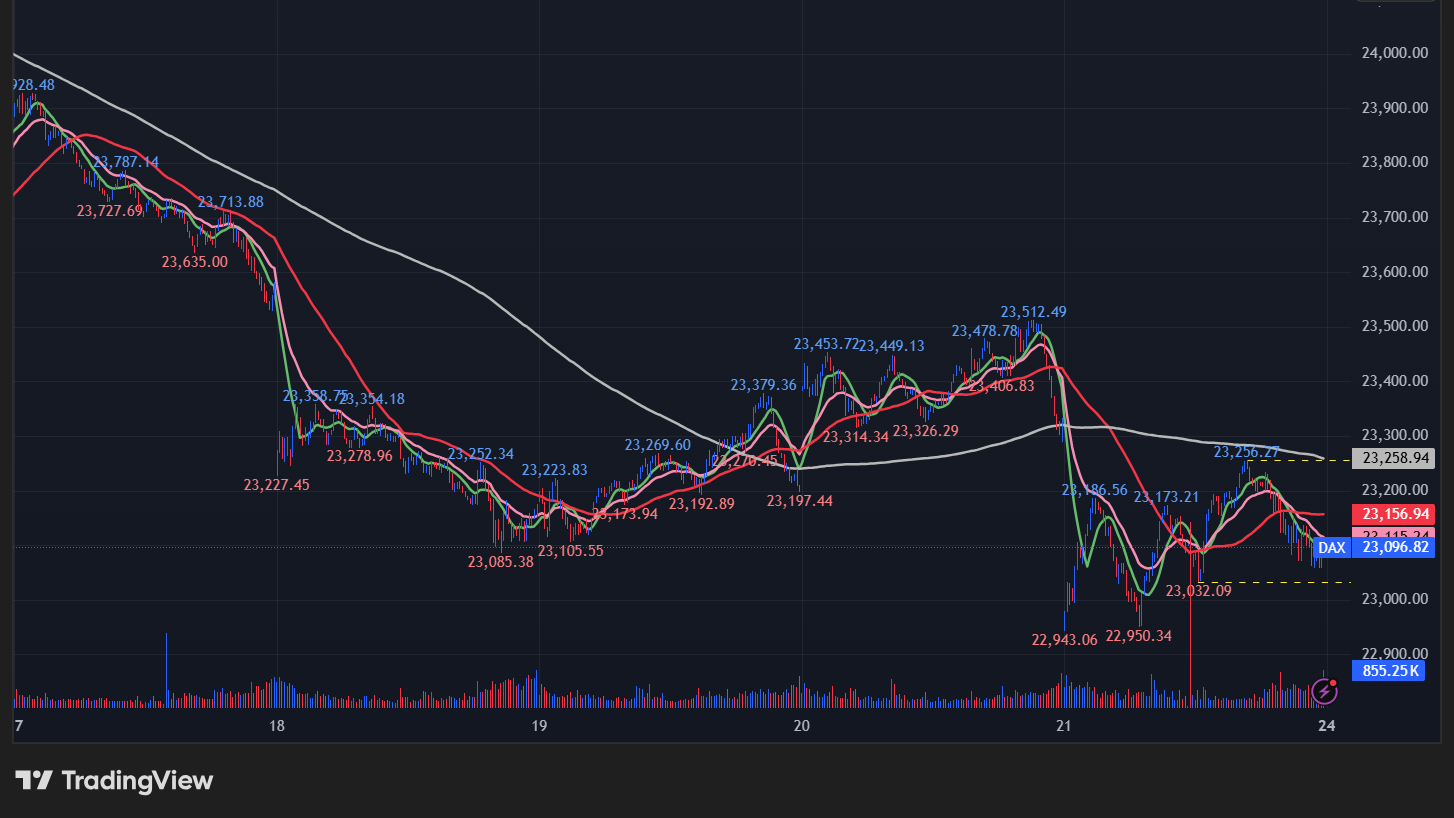Click the 23,085.38 pivot low label
The width and height of the screenshot is (1454, 818).
click(500, 562)
